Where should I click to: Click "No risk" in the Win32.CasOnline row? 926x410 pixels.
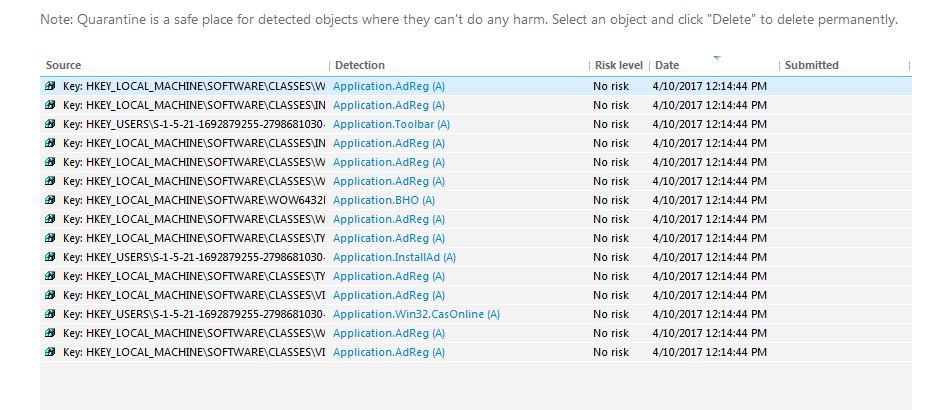tap(611, 314)
